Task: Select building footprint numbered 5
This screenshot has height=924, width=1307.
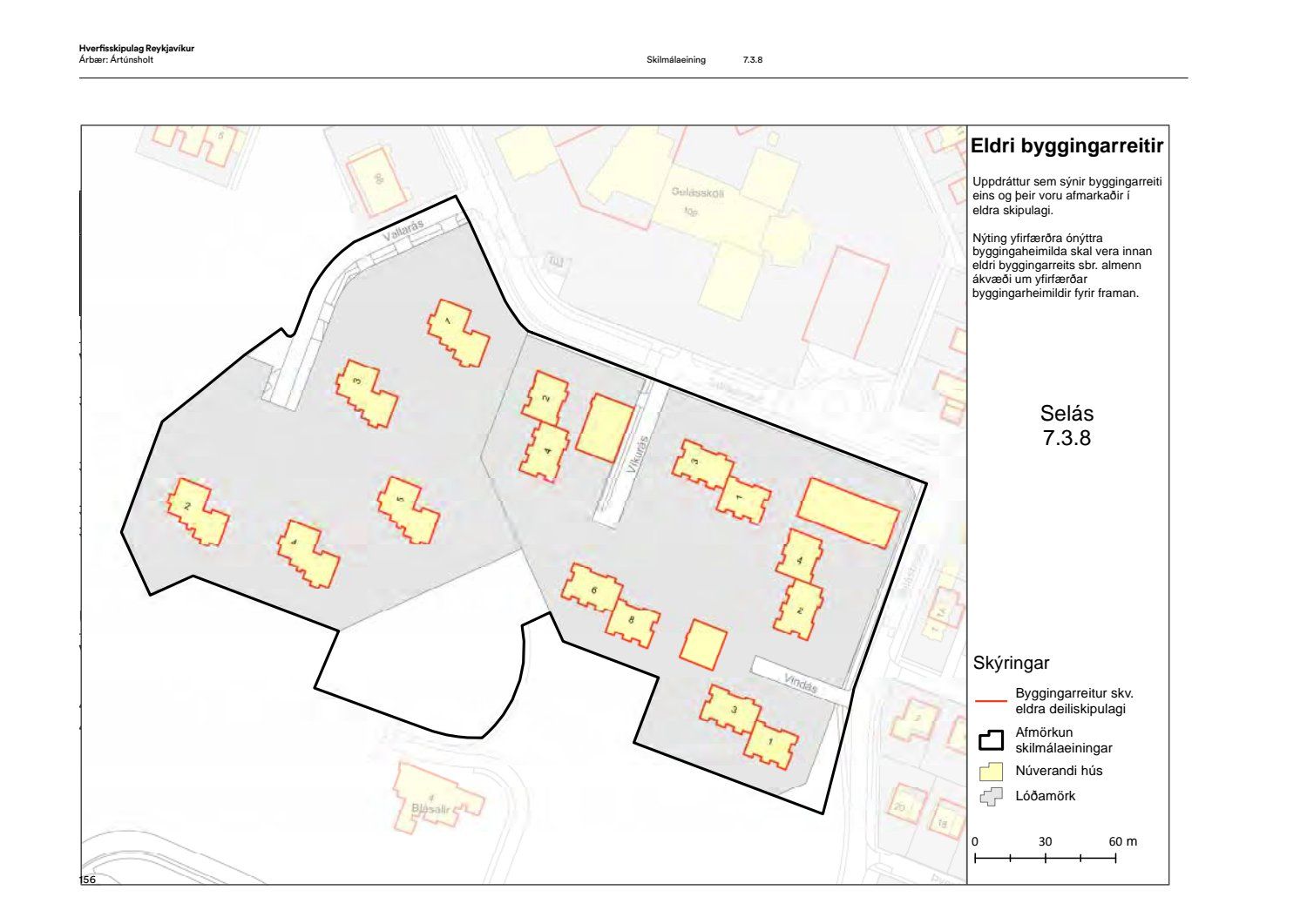Action: [408, 510]
